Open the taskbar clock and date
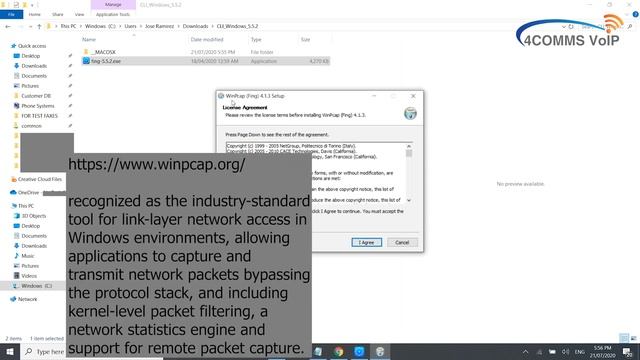 602,351
